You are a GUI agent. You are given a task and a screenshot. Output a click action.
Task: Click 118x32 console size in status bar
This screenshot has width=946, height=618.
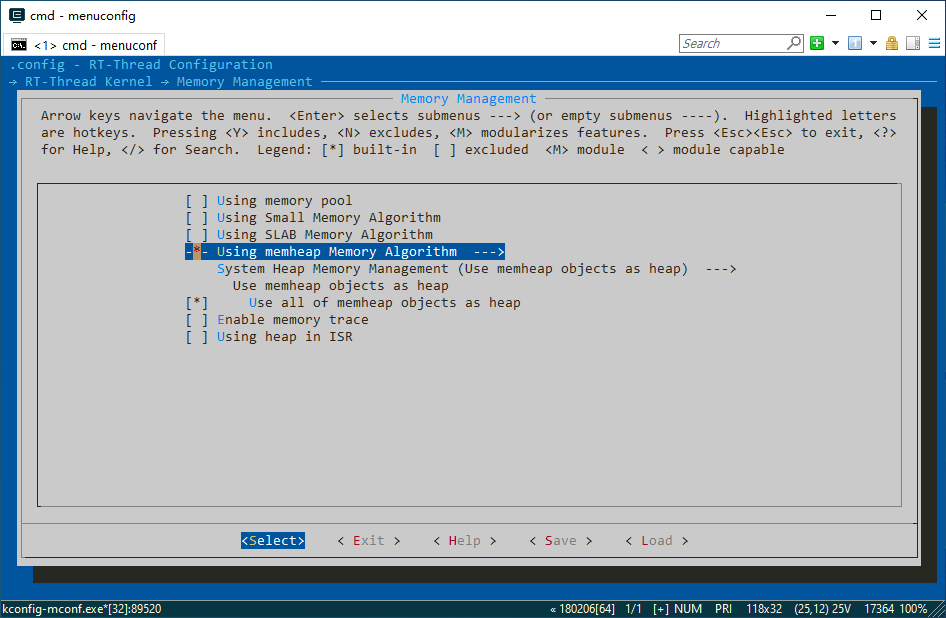pos(764,609)
